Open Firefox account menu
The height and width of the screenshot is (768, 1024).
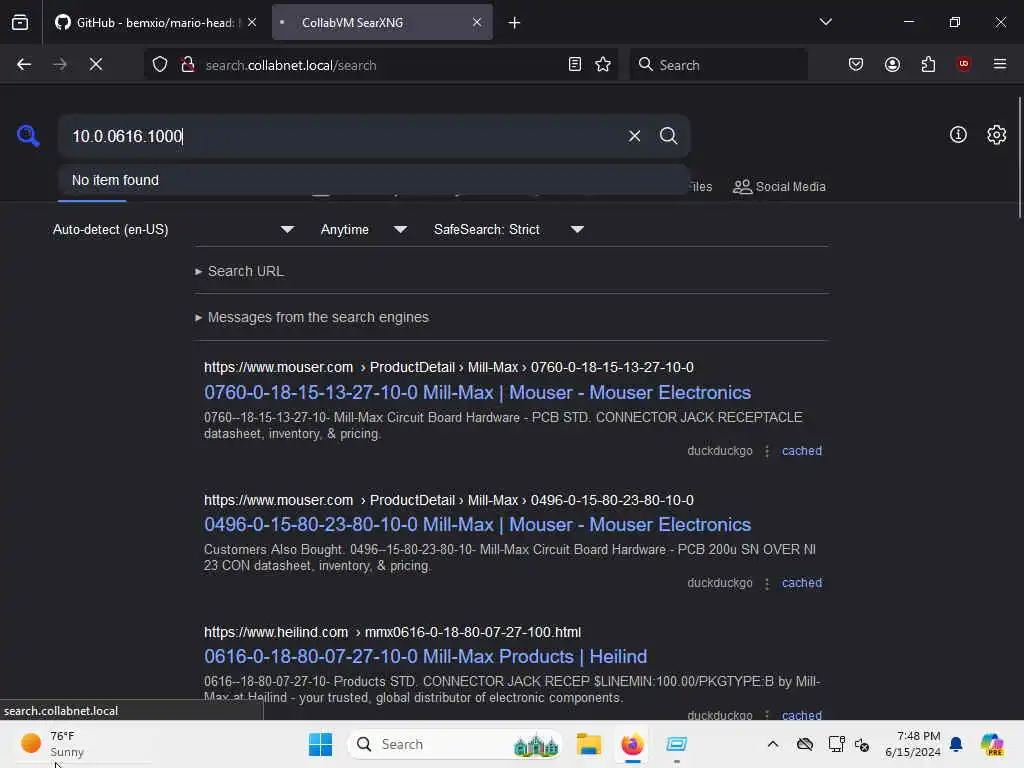[x=892, y=64]
